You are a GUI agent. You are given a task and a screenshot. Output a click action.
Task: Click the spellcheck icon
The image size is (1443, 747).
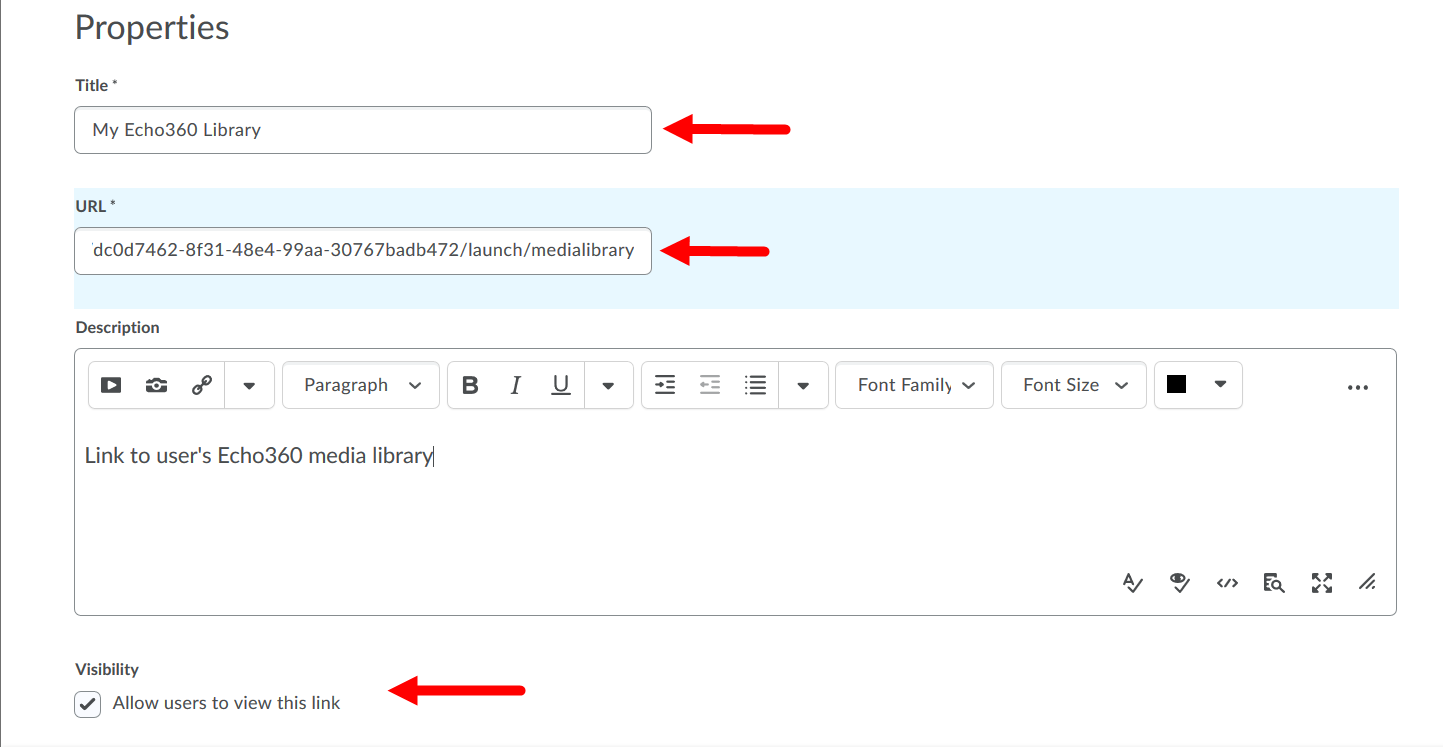(x=1132, y=583)
